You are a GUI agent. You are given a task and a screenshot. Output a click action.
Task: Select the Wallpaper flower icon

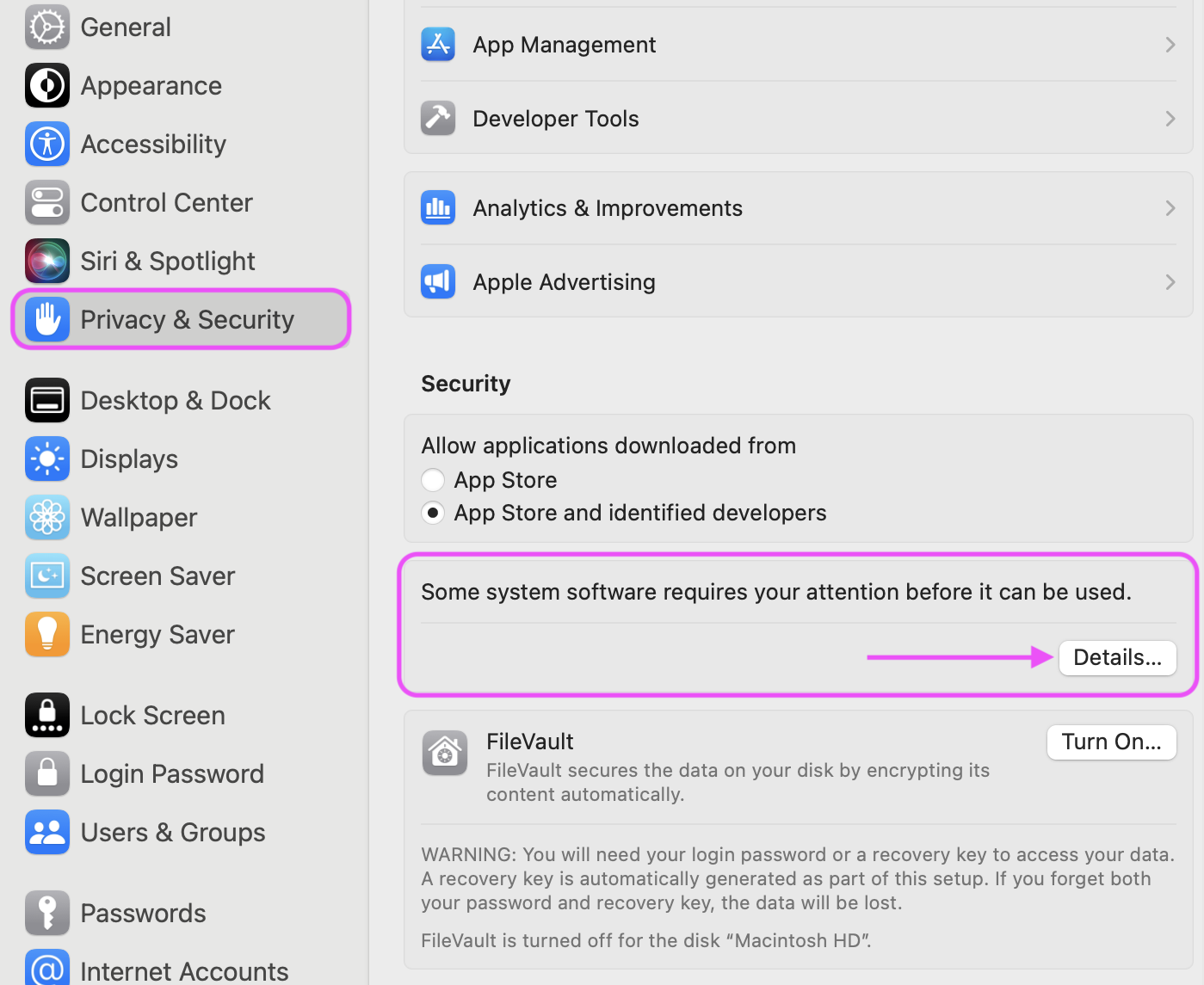point(47,517)
